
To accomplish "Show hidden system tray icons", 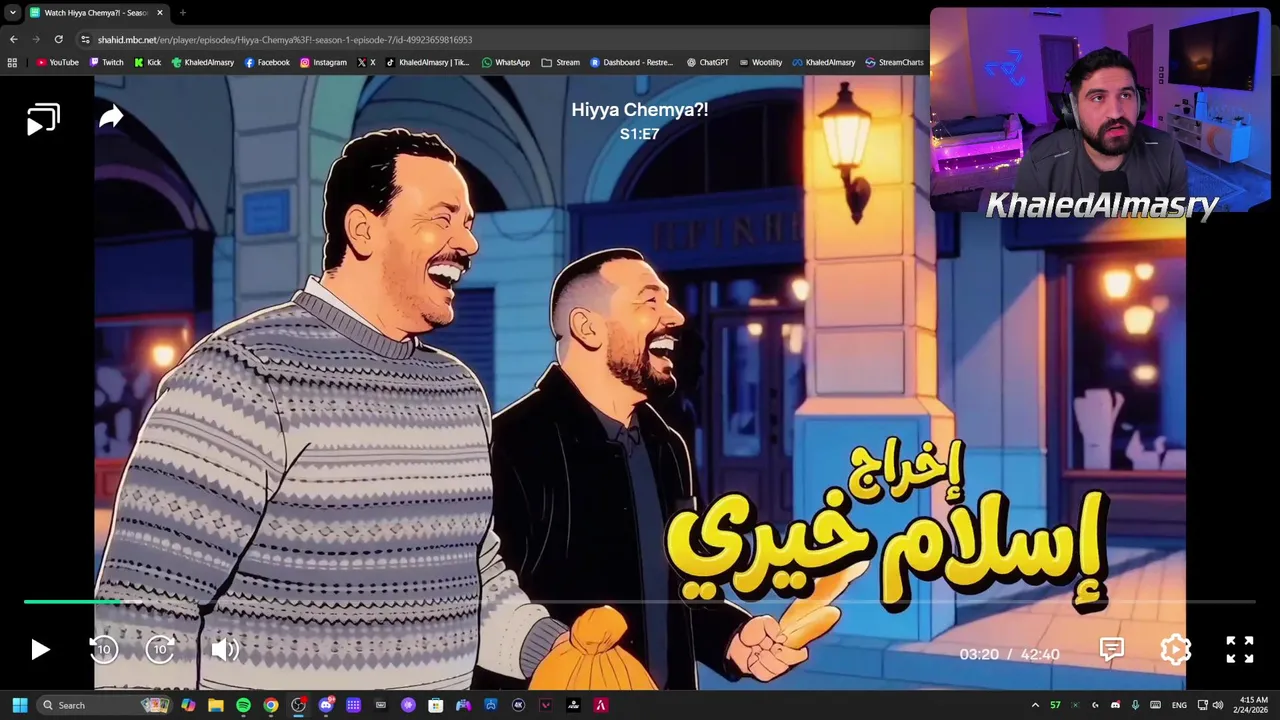I will point(1035,705).
